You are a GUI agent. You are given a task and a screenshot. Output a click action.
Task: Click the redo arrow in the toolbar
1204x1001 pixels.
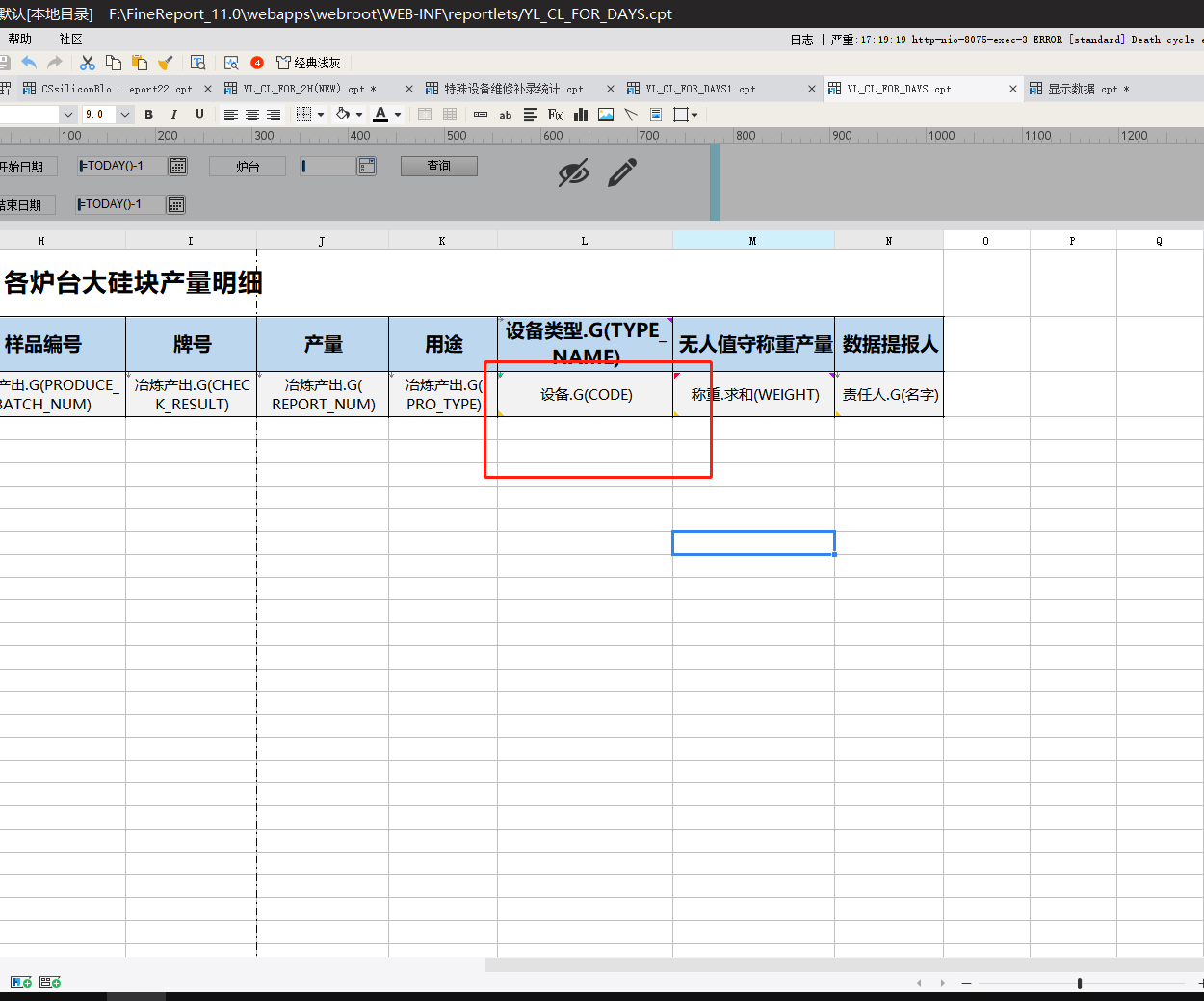pos(55,63)
